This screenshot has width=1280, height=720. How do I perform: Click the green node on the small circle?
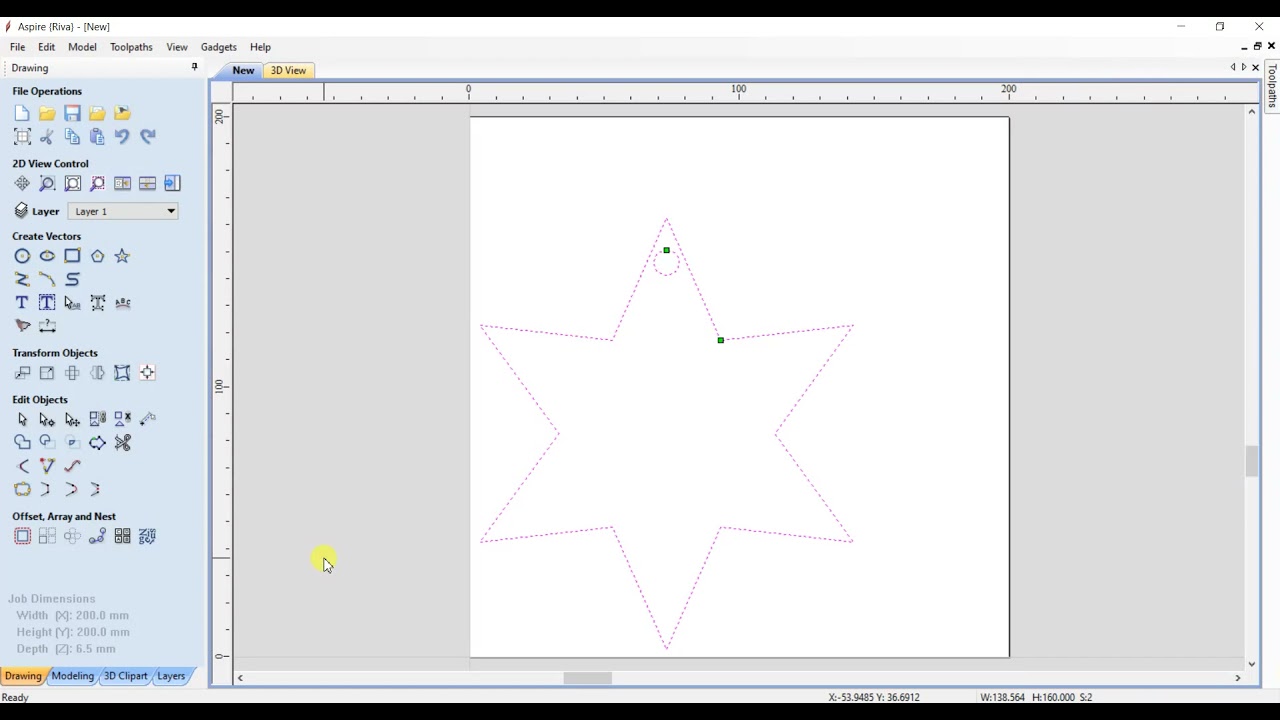pos(666,250)
